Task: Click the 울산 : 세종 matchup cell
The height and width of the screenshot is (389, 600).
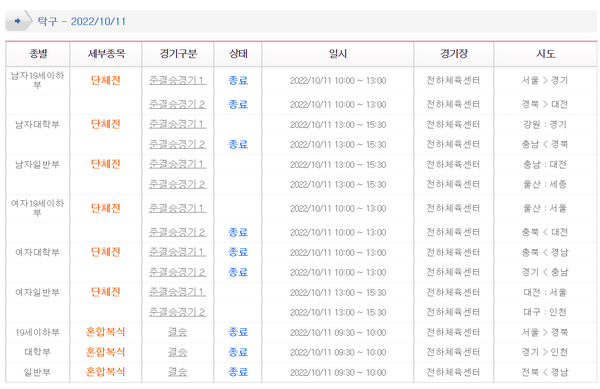Action: coord(545,184)
